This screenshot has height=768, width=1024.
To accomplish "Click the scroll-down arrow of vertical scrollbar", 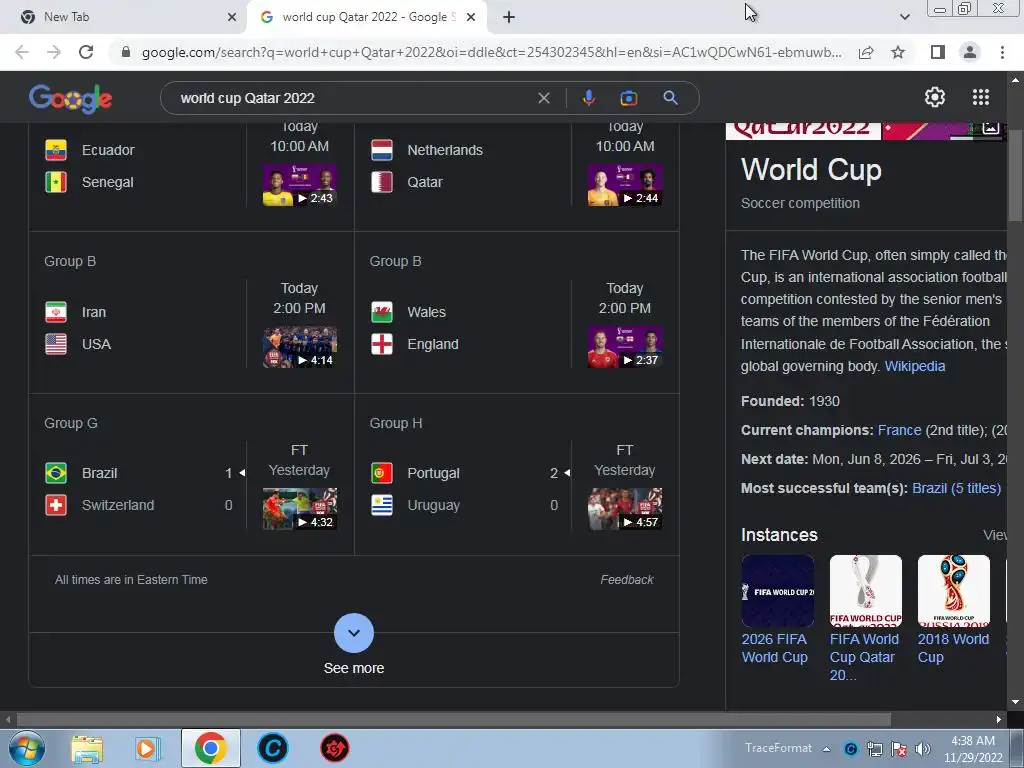I will [x=1015, y=702].
